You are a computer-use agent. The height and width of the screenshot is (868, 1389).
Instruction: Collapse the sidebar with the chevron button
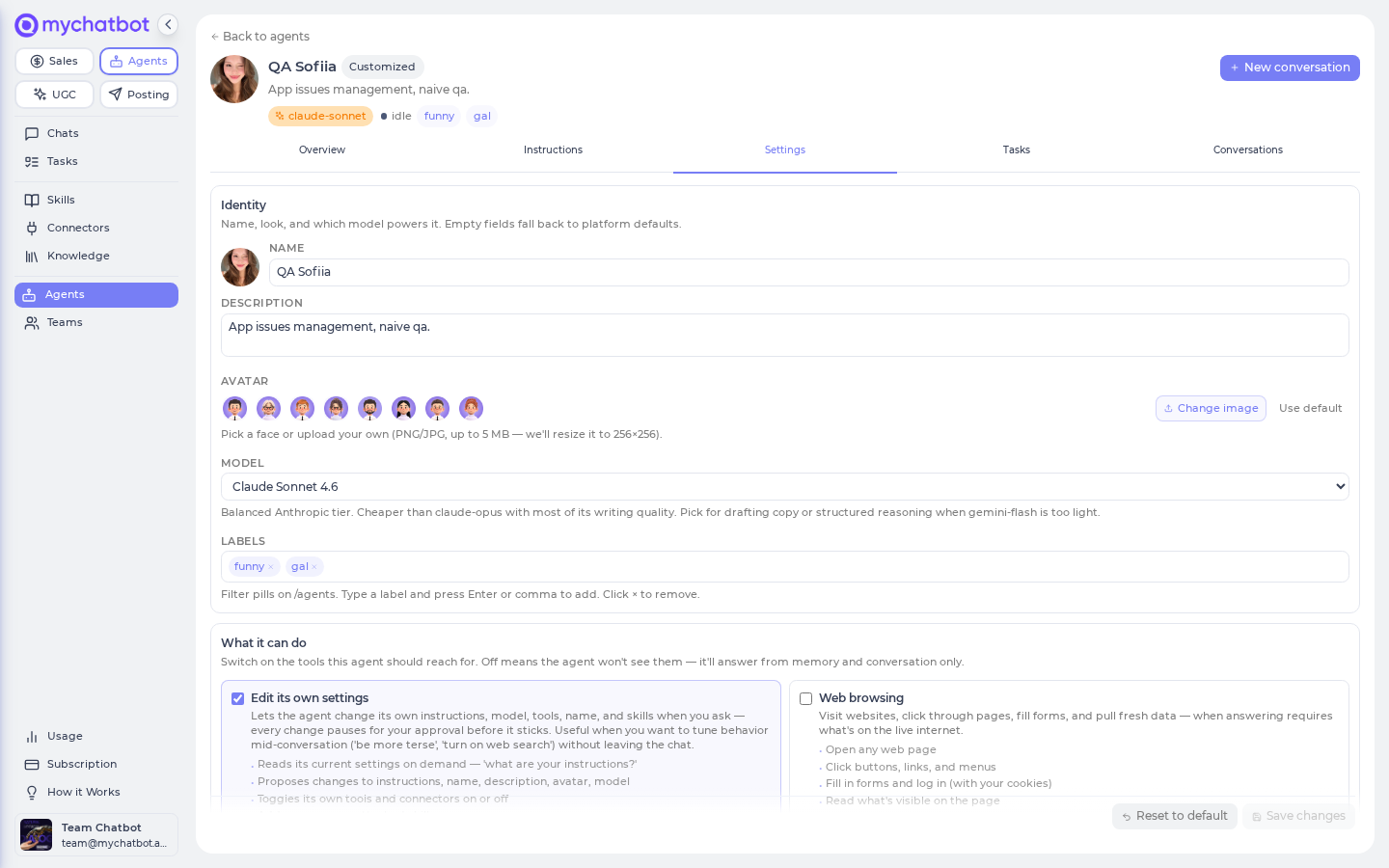pyautogui.click(x=168, y=25)
